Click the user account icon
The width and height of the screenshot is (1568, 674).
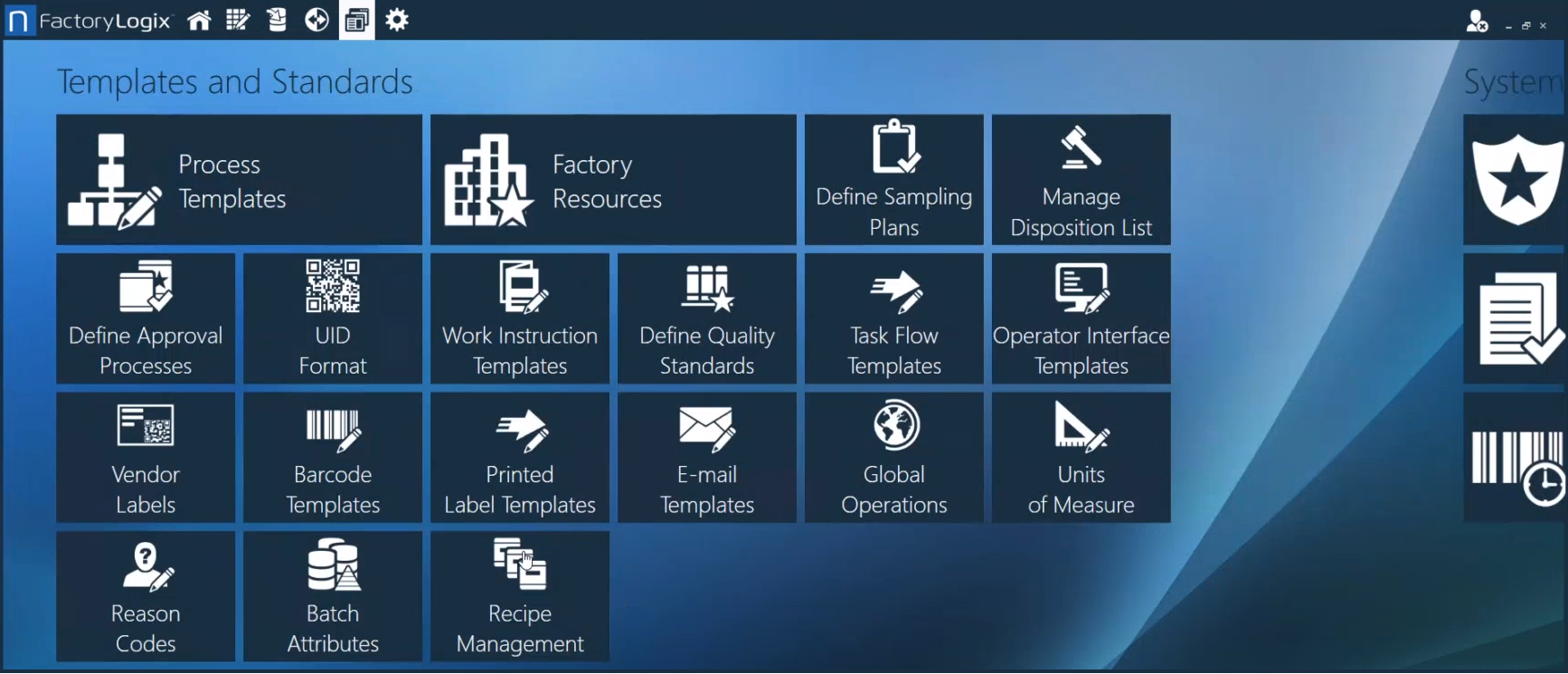(x=1476, y=21)
